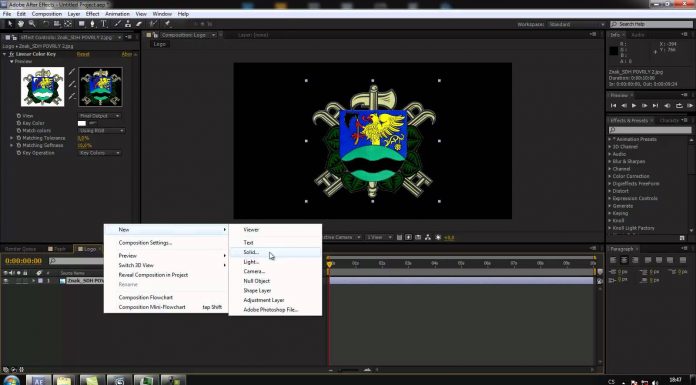Image resolution: width=696 pixels, height=385 pixels.
Task: Select the Pan Behind tool
Action: click(x=68, y=24)
